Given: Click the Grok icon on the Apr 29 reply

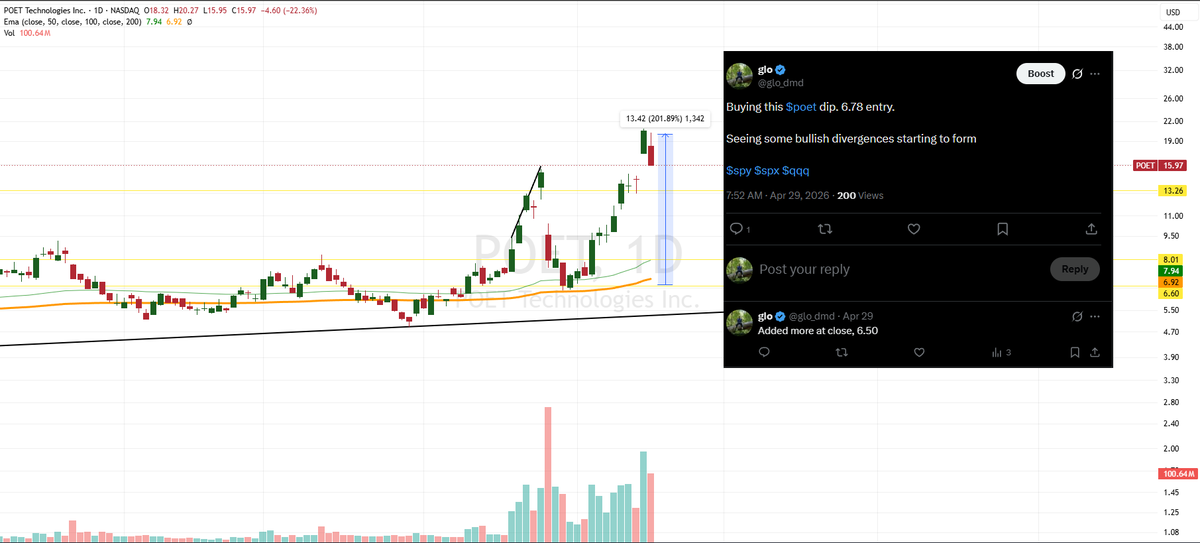Looking at the screenshot, I should (1077, 316).
